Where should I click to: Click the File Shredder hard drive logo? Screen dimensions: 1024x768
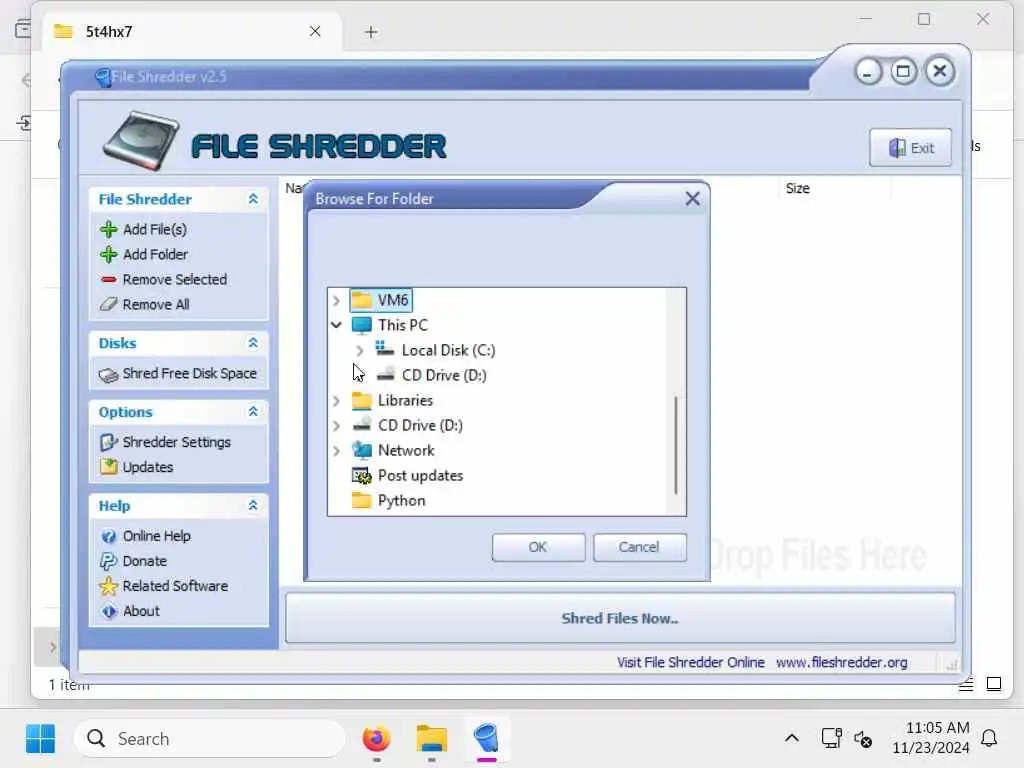coord(141,140)
